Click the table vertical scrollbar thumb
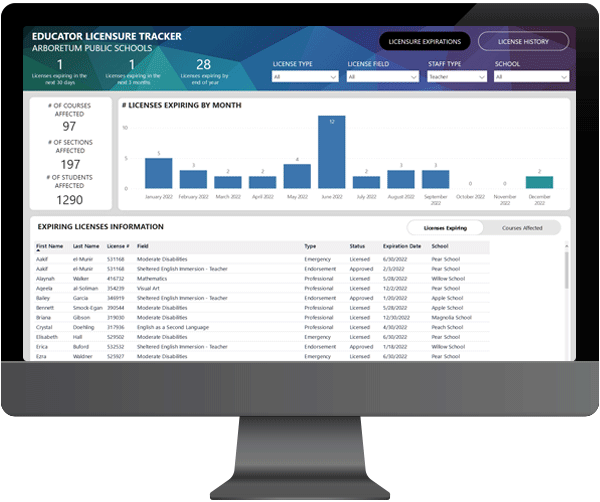The height and width of the screenshot is (502, 600). [x=566, y=270]
